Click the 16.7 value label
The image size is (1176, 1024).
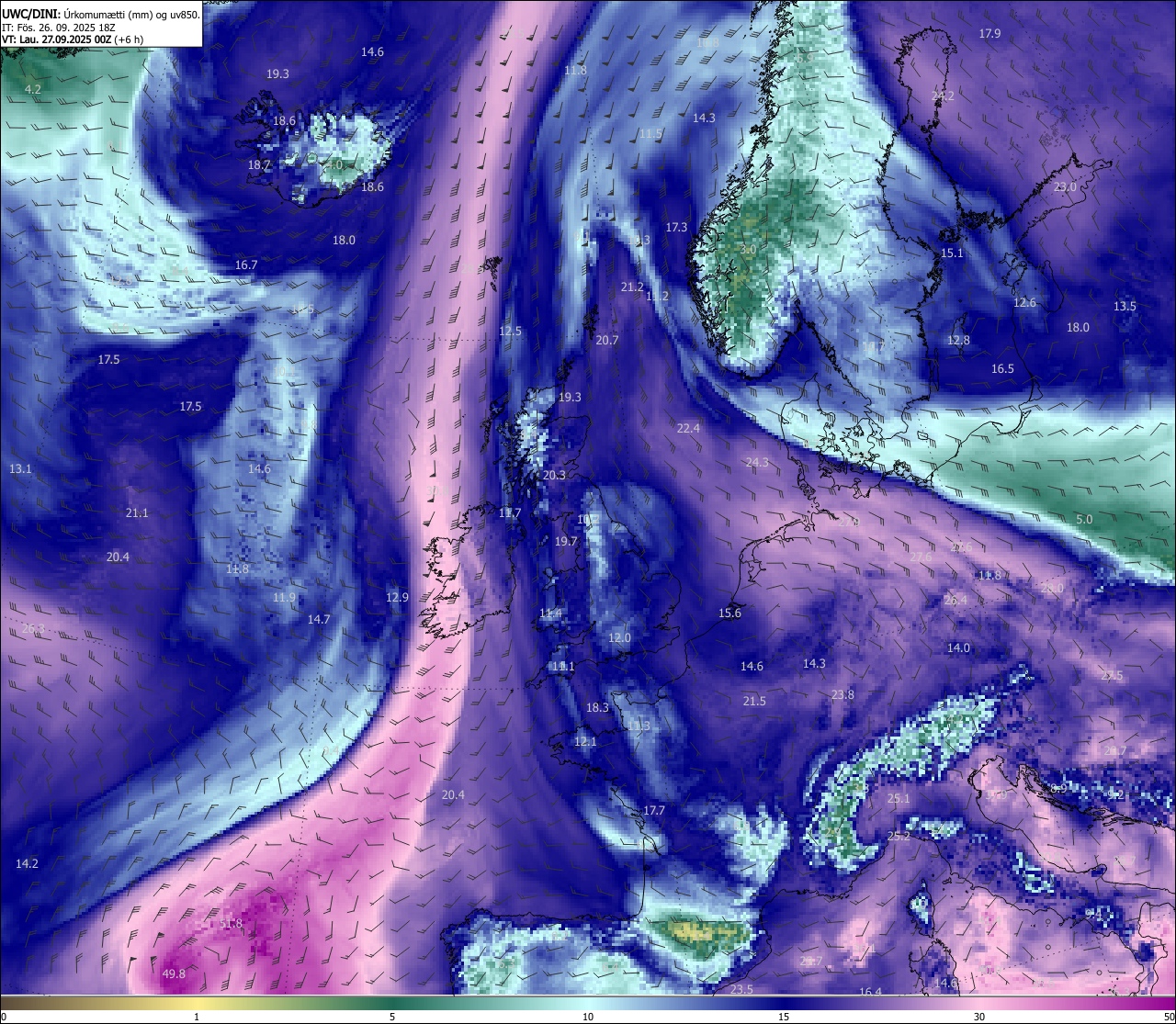point(246,264)
